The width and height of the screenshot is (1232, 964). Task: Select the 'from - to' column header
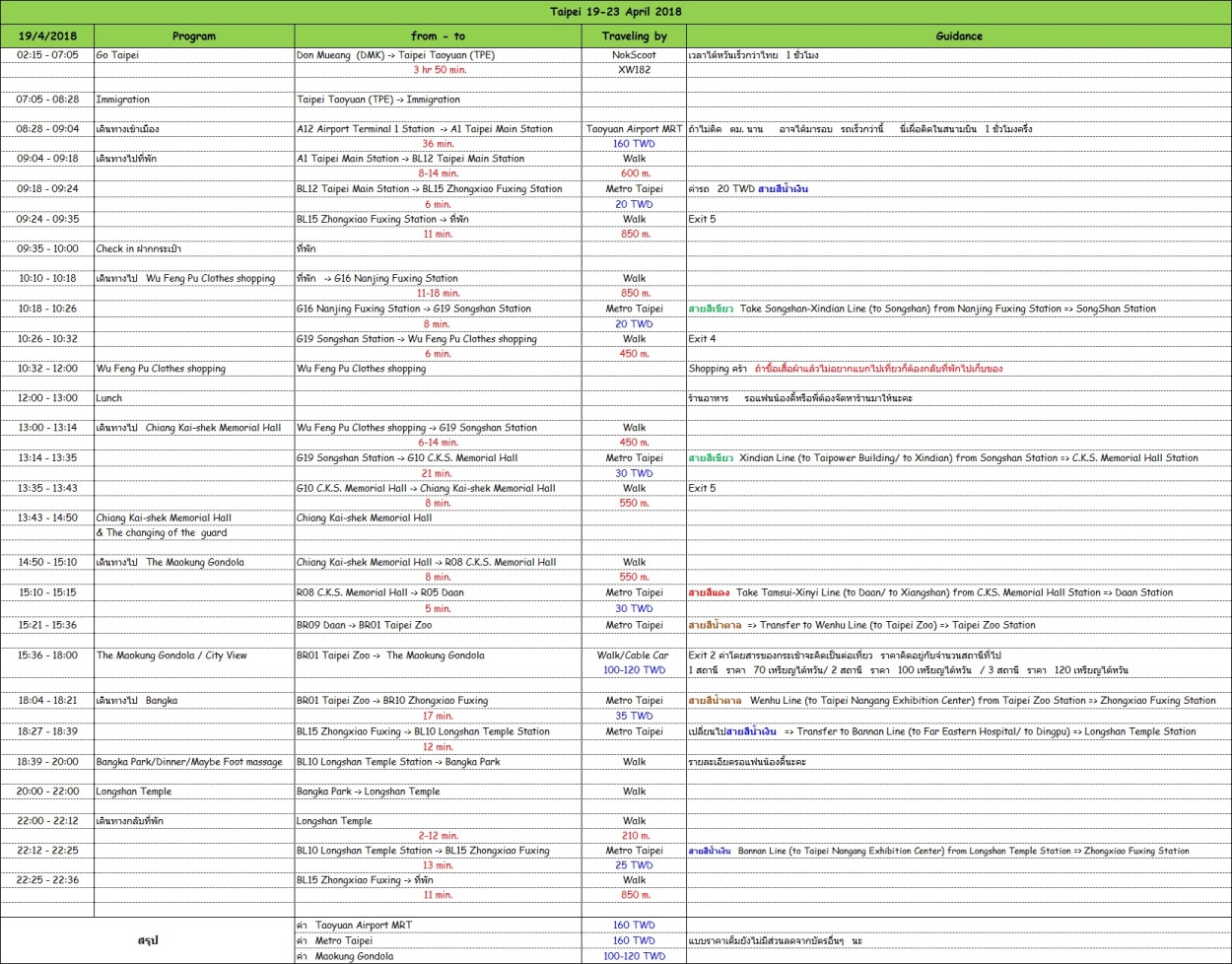(438, 36)
